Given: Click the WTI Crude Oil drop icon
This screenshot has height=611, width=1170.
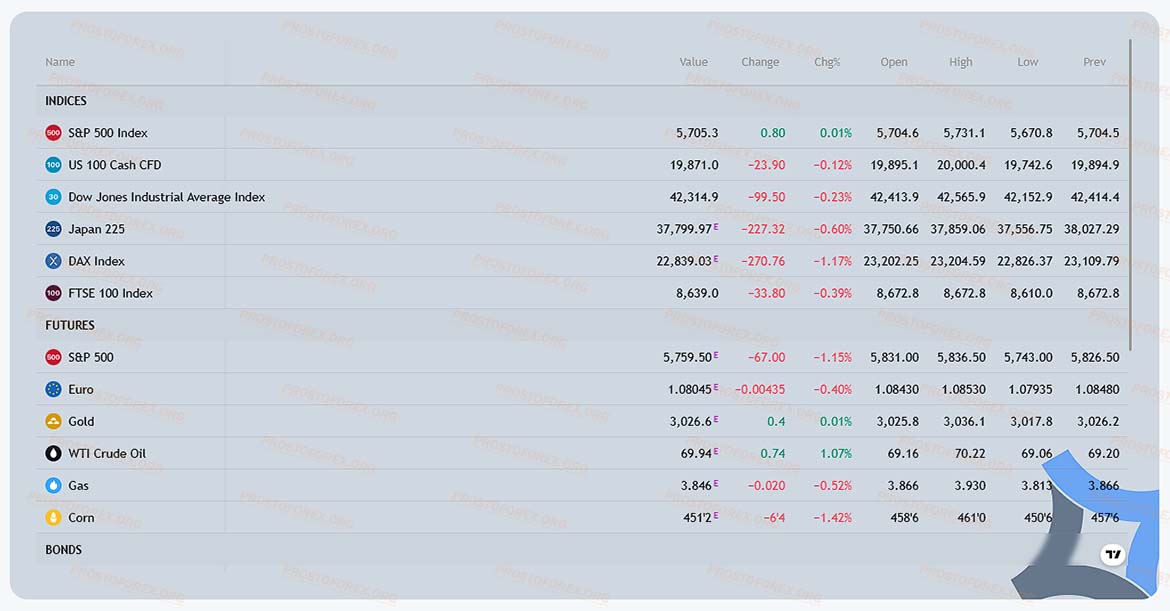Looking at the screenshot, I should pyautogui.click(x=53, y=454).
